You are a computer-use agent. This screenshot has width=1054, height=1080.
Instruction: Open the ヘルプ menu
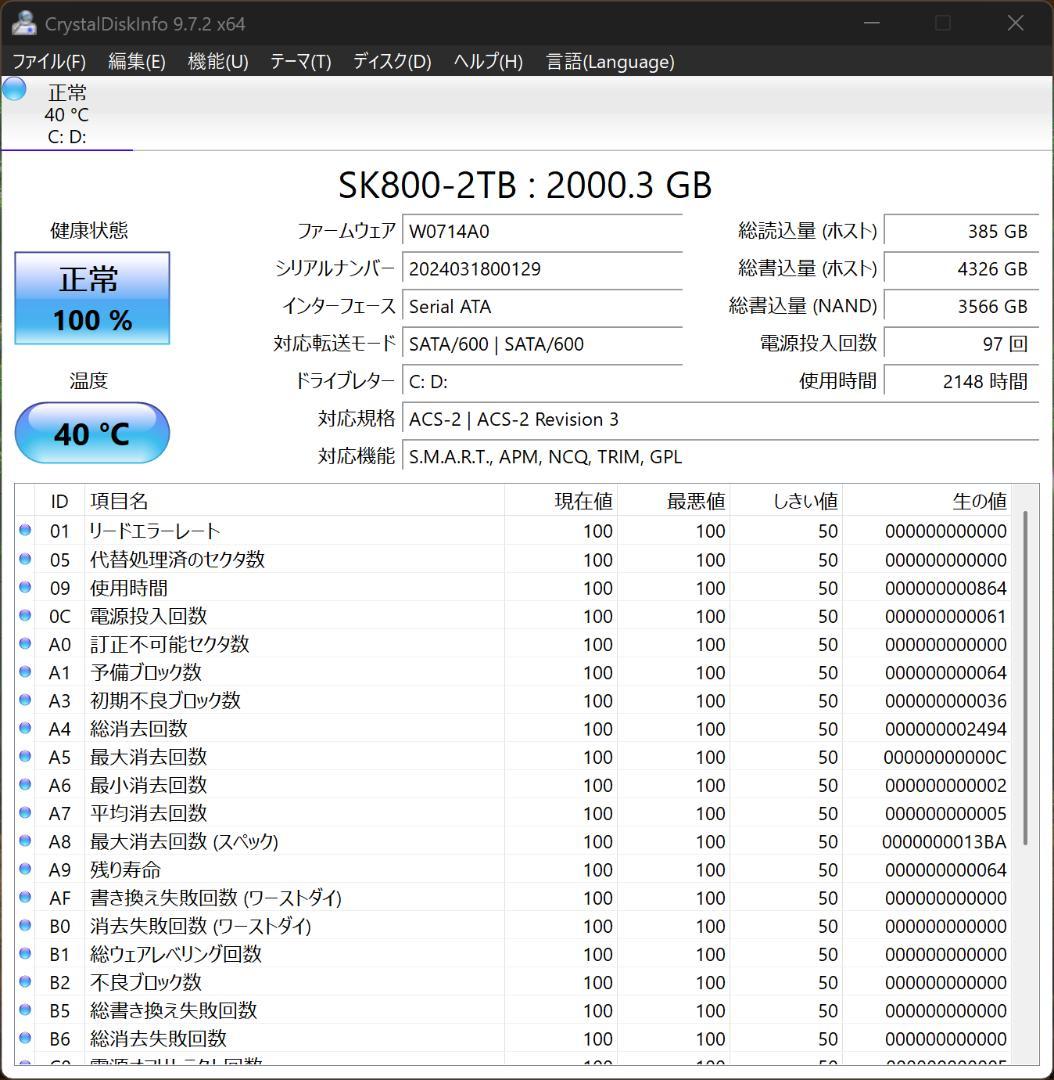coord(487,61)
